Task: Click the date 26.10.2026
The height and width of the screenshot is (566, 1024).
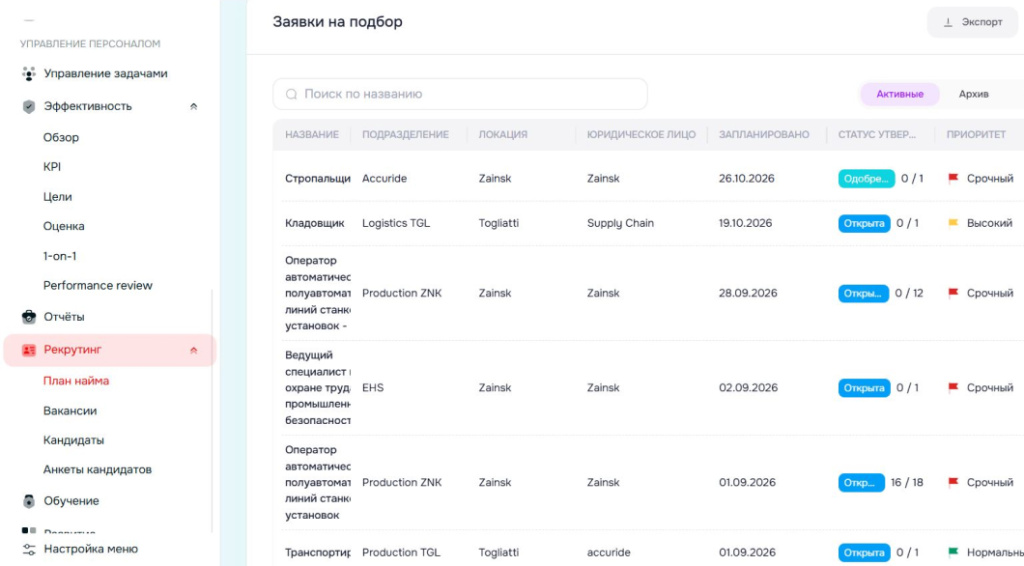Action: click(x=746, y=178)
